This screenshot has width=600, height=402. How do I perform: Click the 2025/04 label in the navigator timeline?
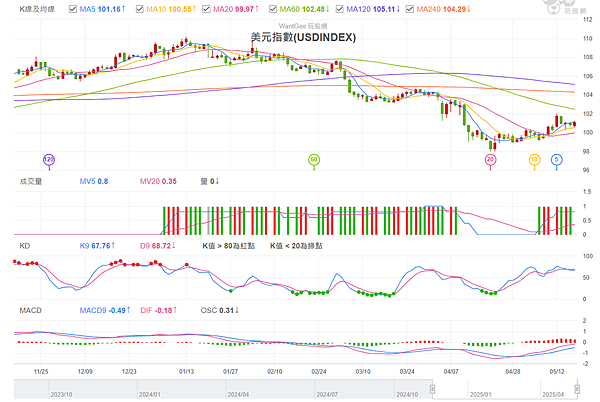[553, 394]
